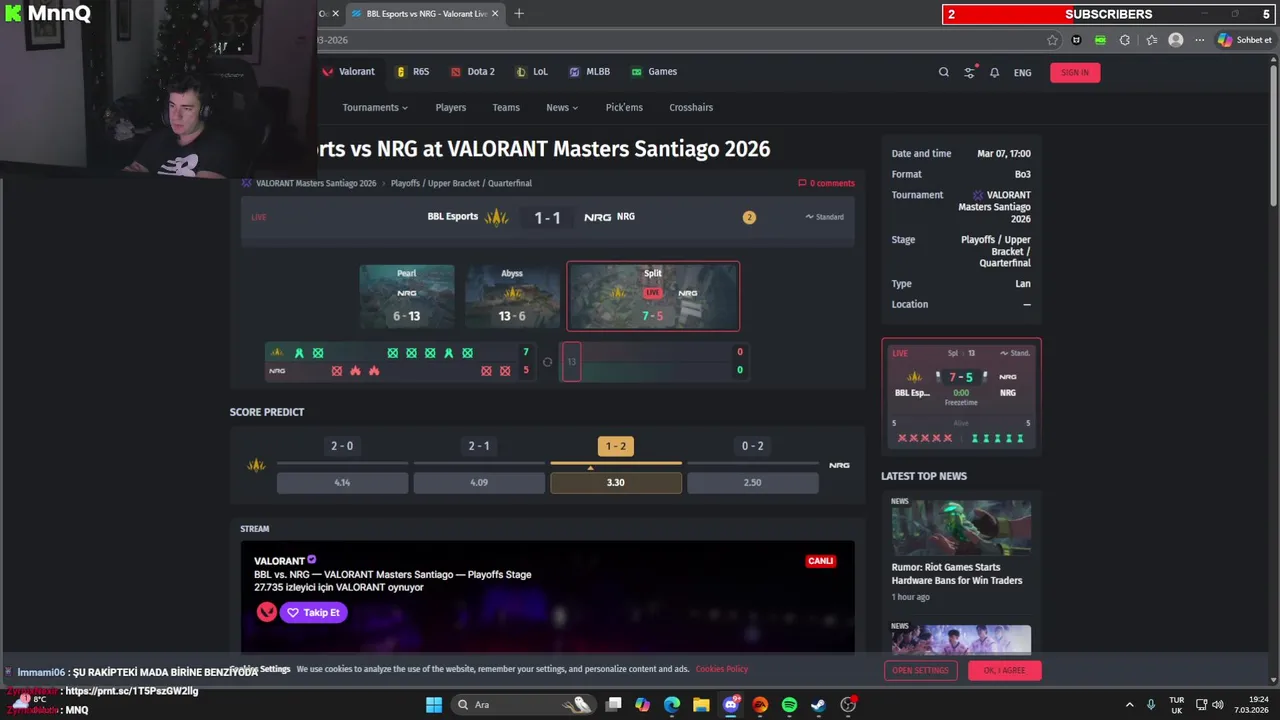Open the TUR UK keyboard language switcher
This screenshot has width=1280, height=720.
pos(1177,705)
